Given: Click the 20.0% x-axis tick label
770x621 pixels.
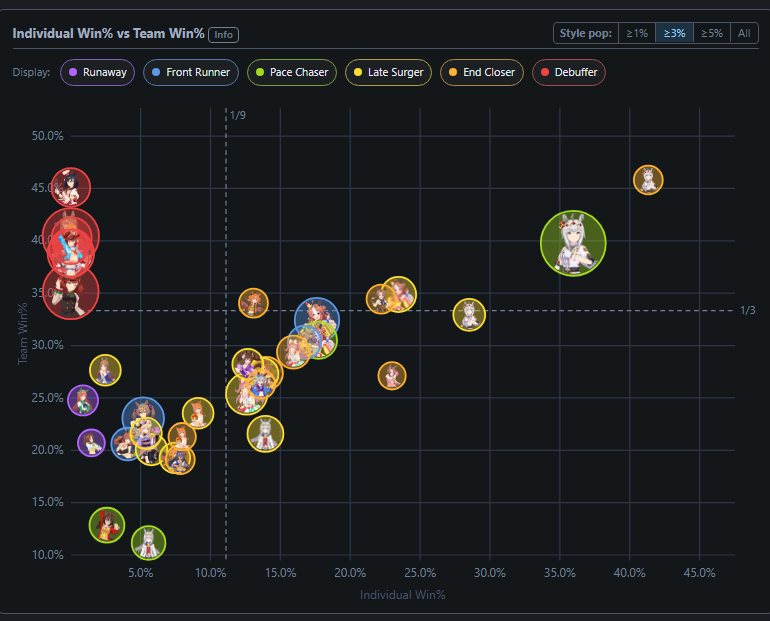Looking at the screenshot, I should tap(350, 573).
